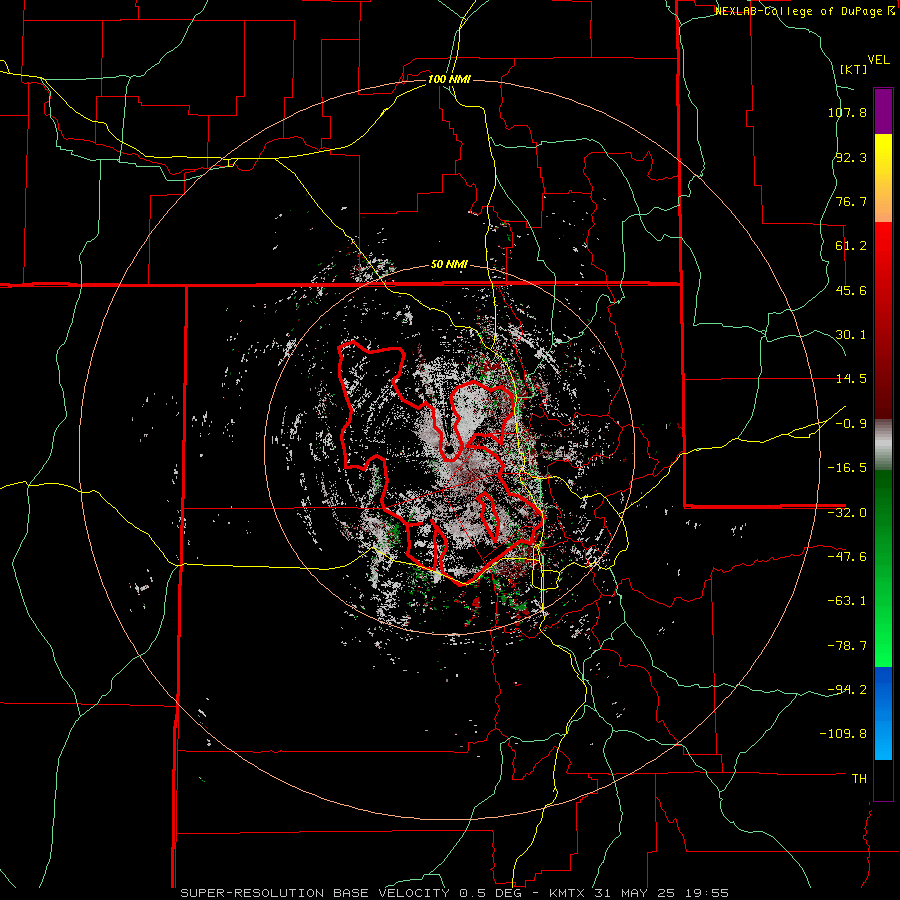900x900 pixels.
Task: Select the -47.6 velocity scale value
Action: click(847, 557)
